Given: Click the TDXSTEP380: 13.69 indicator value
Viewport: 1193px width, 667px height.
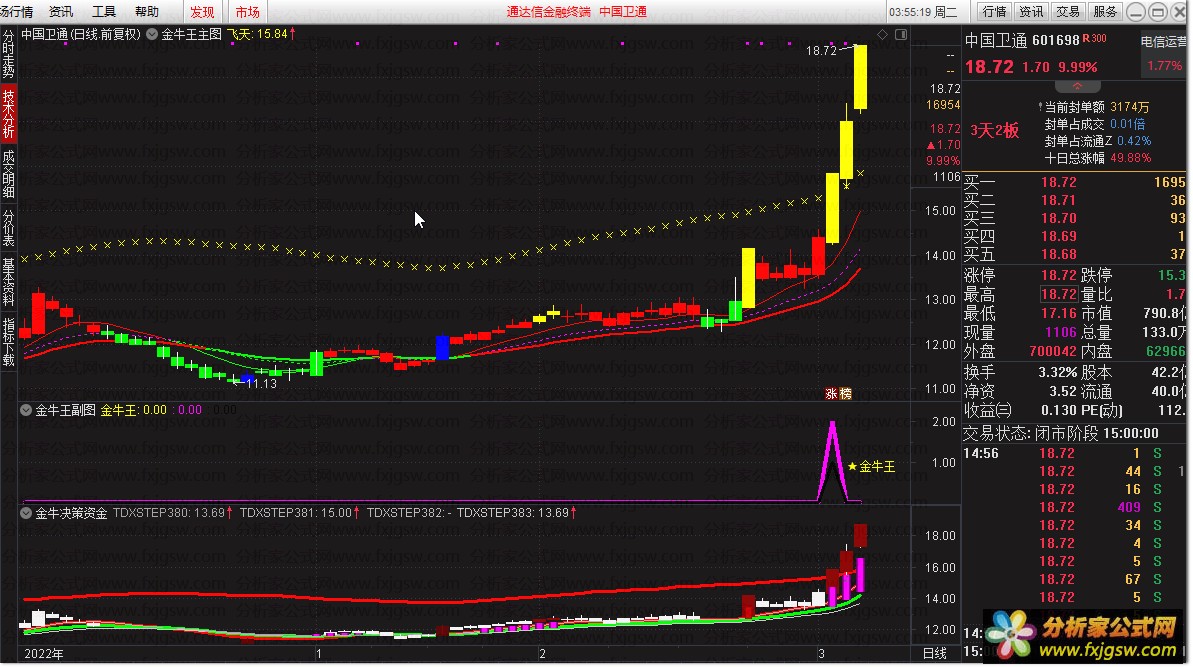Looking at the screenshot, I should click(173, 513).
